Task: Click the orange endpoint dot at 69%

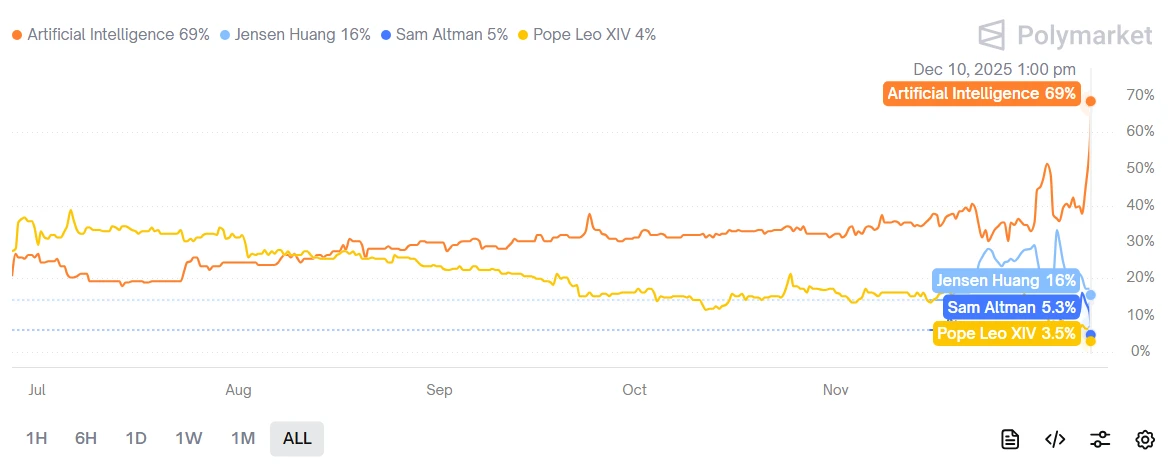Action: (x=1091, y=101)
